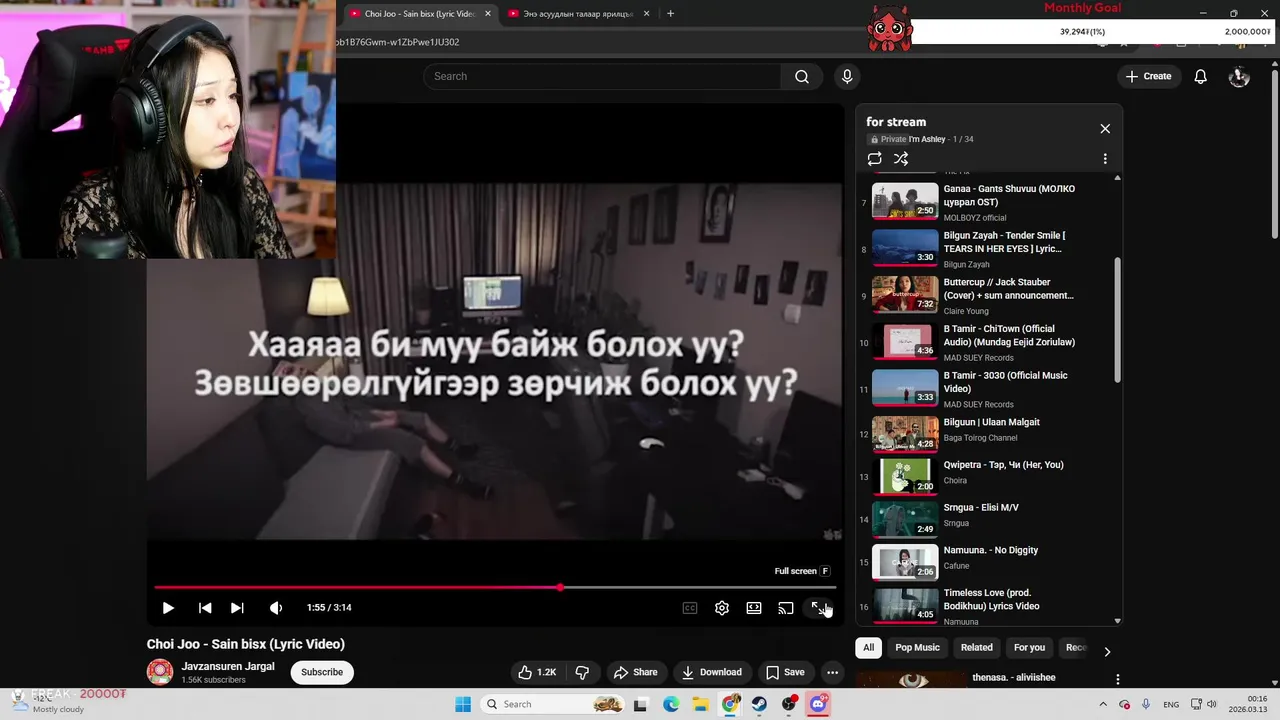Screen dimensions: 1280x720
Task: Enter full screen mode
Action: pyautogui.click(x=818, y=608)
